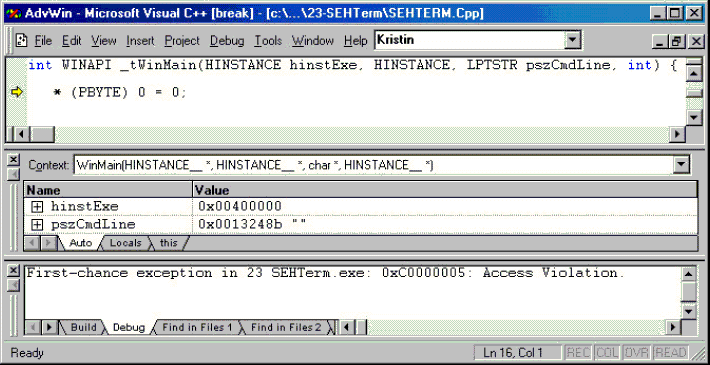Open the Kristin combo box dropdown arrow
This screenshot has width=710, height=365.
[x=573, y=40]
